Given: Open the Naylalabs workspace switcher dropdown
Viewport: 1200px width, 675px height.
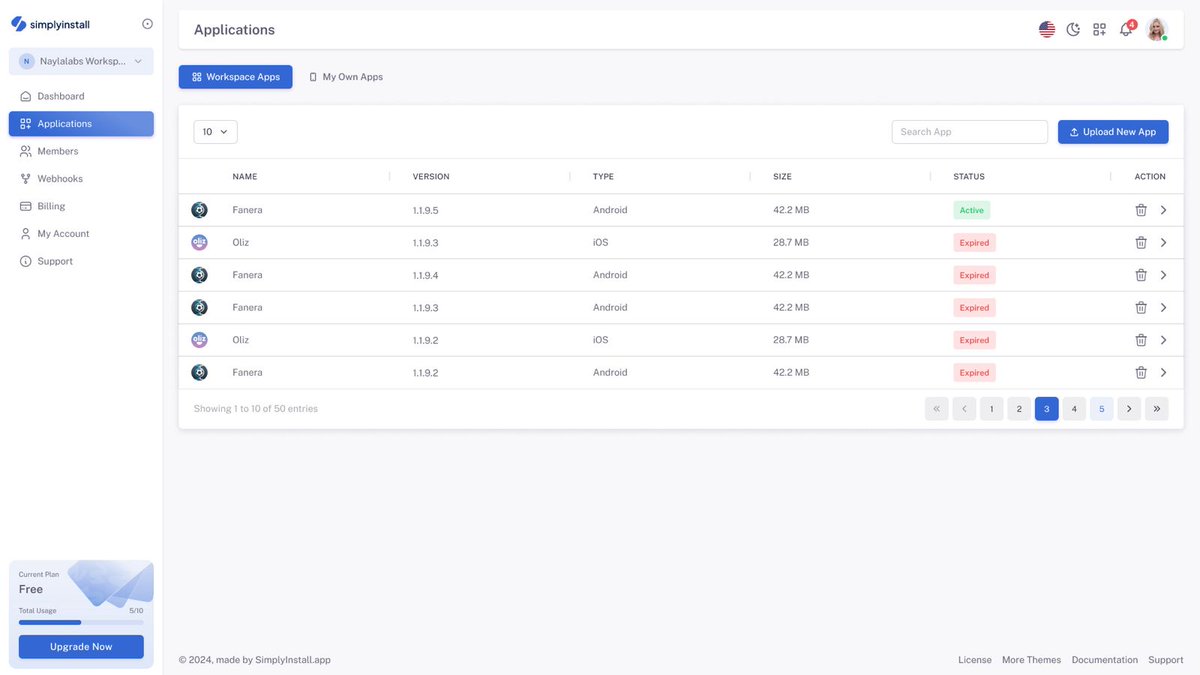Looking at the screenshot, I should pyautogui.click(x=81, y=61).
